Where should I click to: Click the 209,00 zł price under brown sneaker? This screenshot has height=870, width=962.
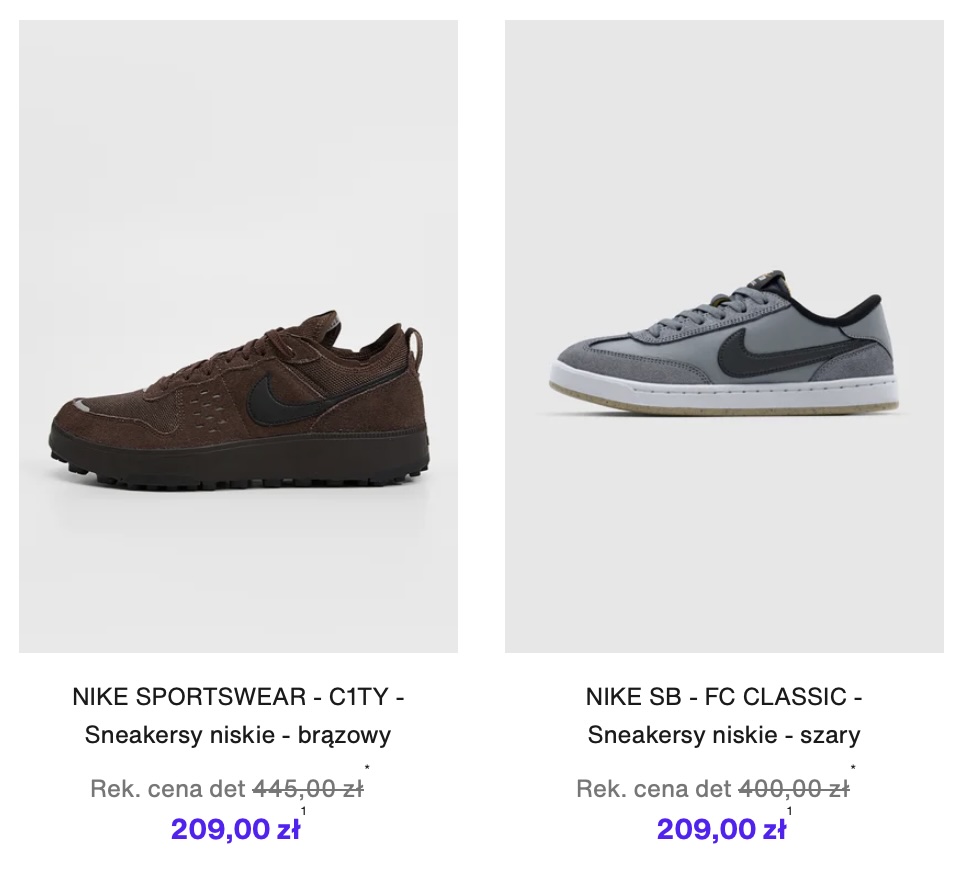click(x=235, y=829)
